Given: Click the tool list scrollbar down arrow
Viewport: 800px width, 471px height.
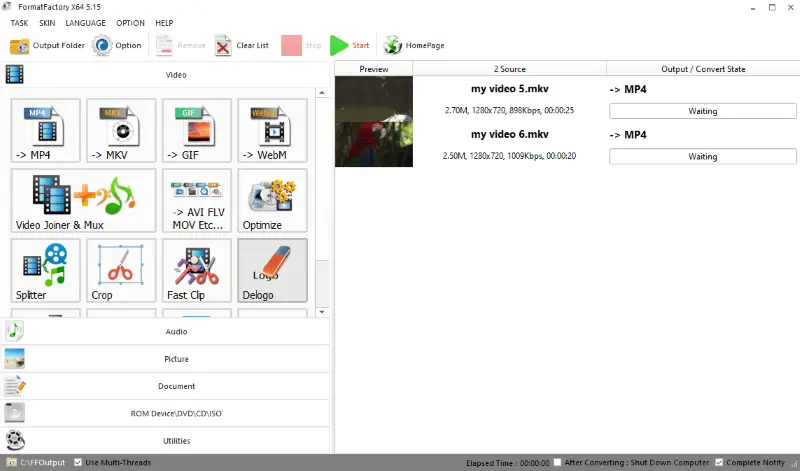Looking at the screenshot, I should point(322,312).
